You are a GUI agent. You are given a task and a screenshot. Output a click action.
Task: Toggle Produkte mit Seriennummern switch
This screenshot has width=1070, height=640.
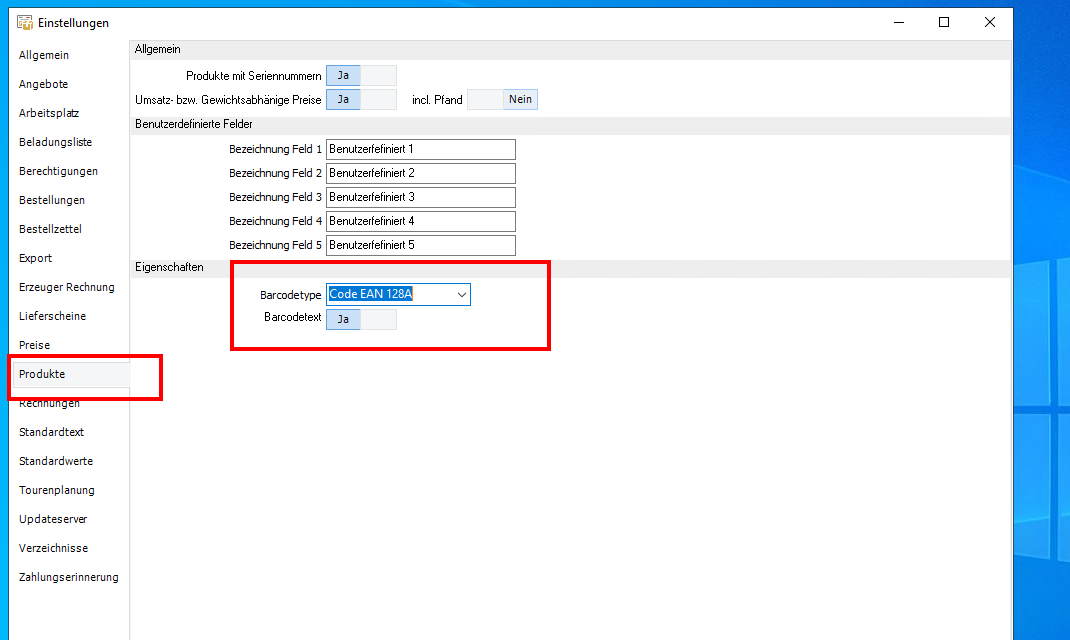361,75
